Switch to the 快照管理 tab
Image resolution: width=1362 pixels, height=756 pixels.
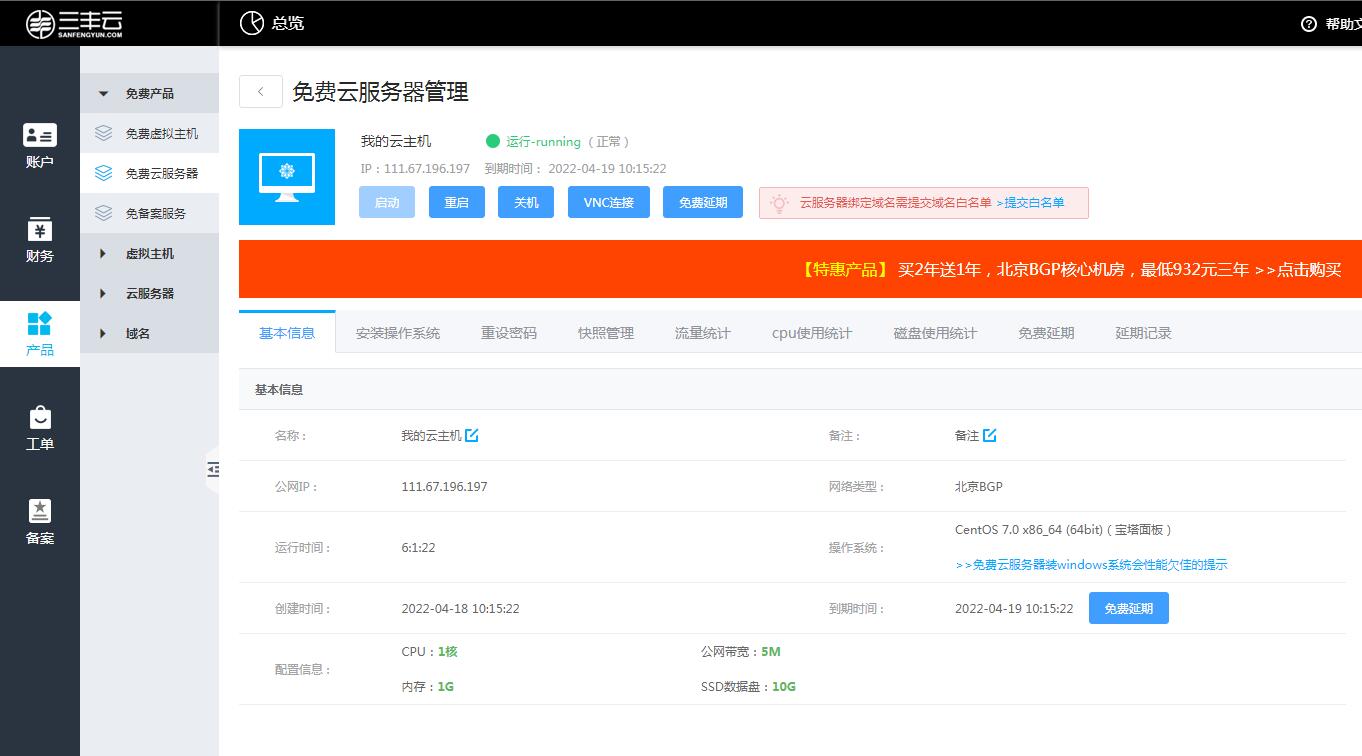pyautogui.click(x=606, y=333)
